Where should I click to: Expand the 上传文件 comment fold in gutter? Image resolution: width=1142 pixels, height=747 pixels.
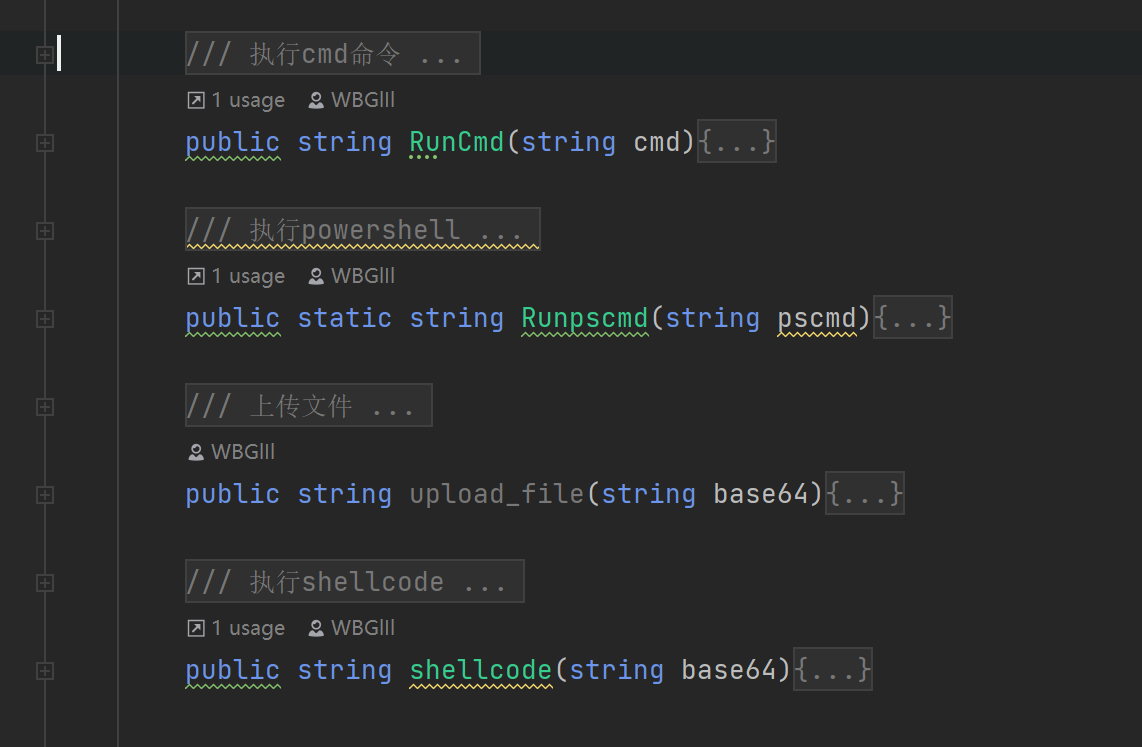click(44, 407)
